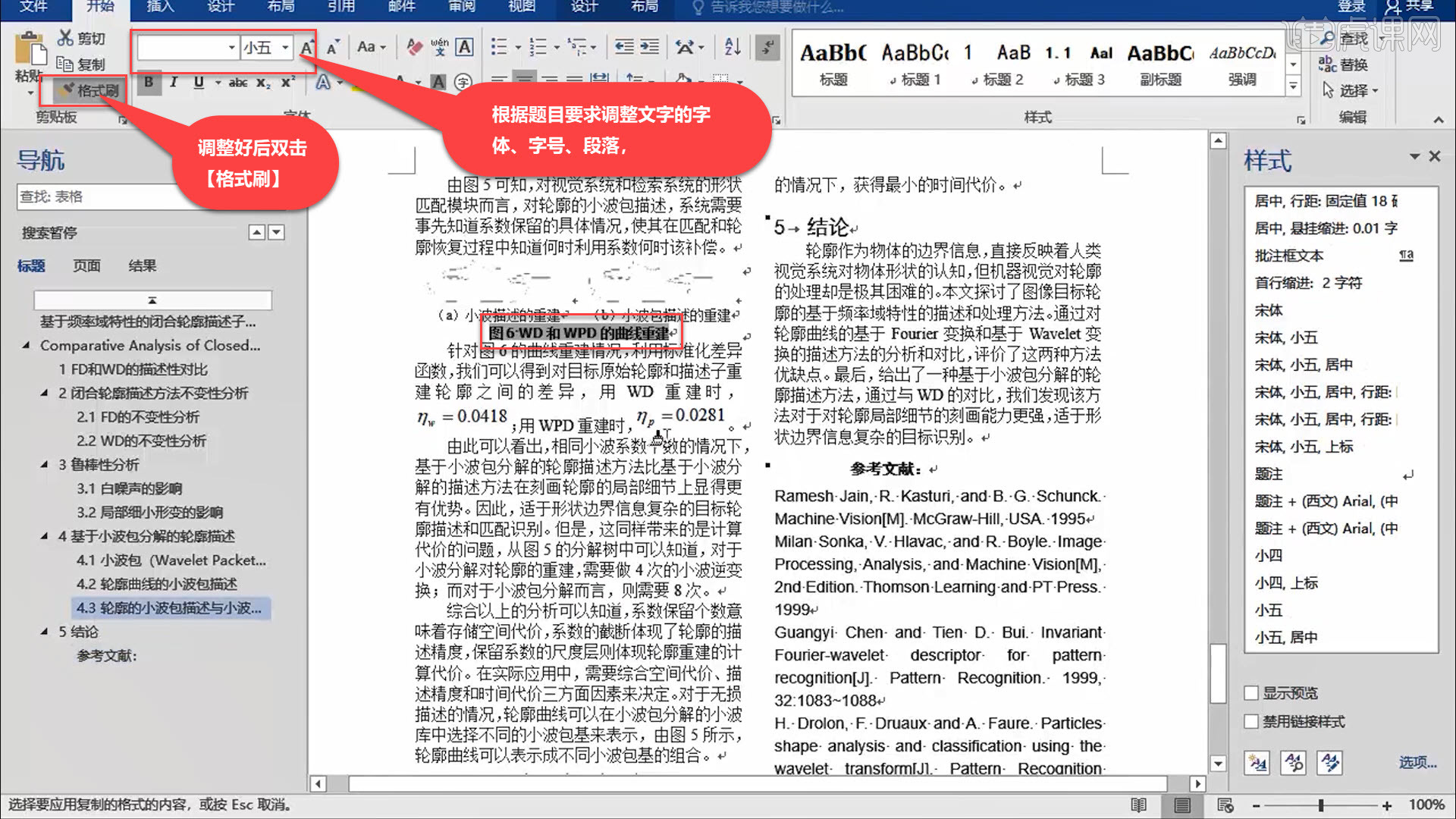Screen dimensions: 1456x819
Task: Click the Decrease Indent icon
Action: pos(624,47)
